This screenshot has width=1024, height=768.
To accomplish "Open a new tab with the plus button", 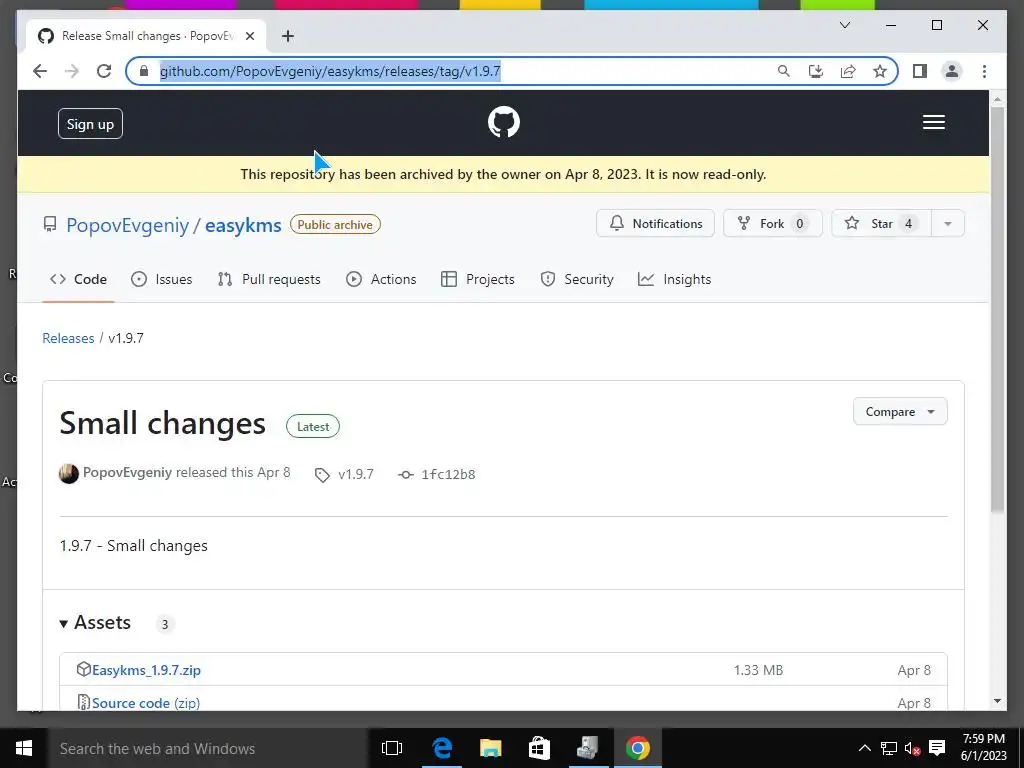I will pos(288,36).
